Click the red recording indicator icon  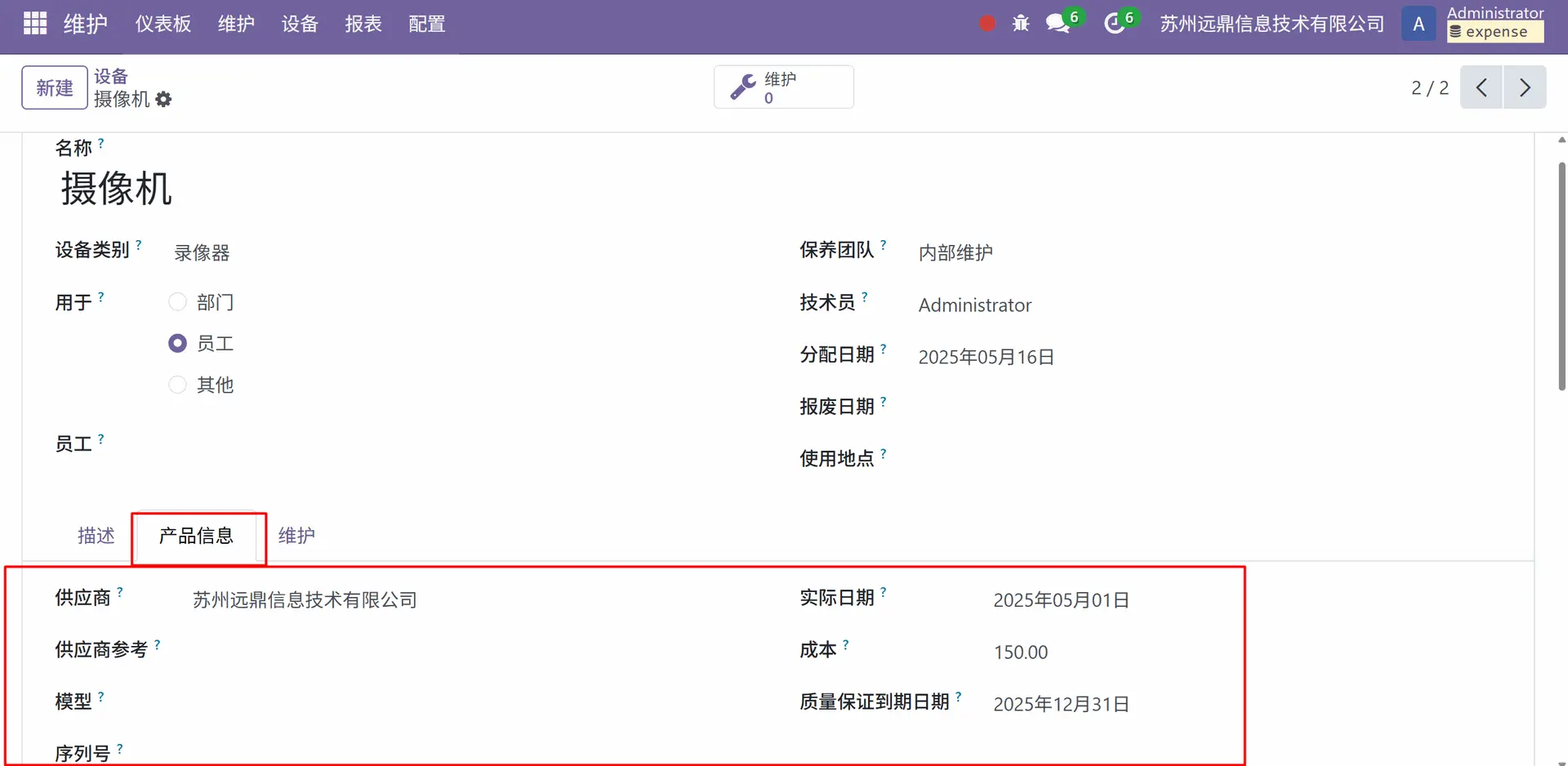[x=987, y=24]
